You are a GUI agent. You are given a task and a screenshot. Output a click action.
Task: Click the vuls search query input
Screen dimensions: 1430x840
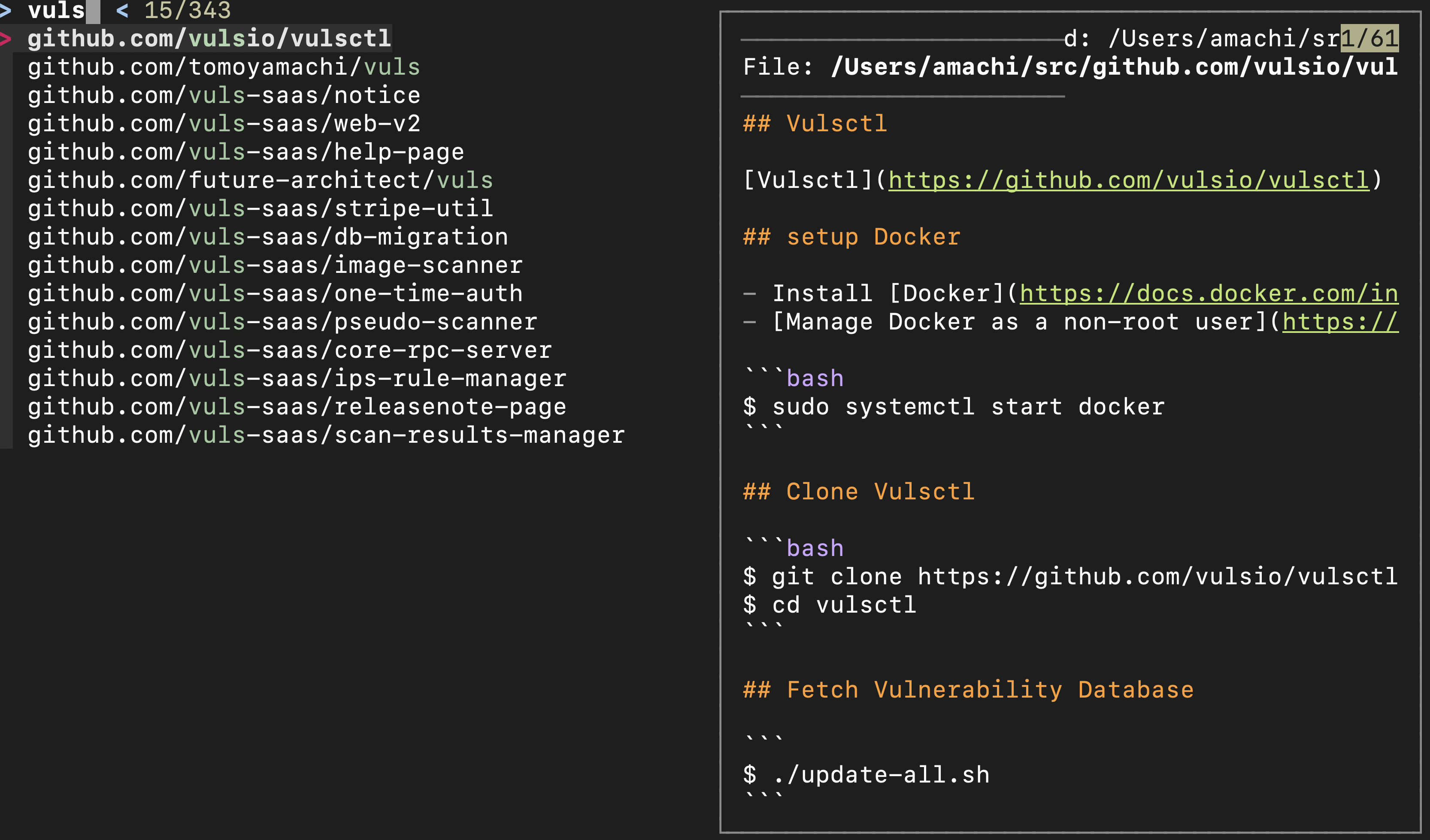coord(57,10)
